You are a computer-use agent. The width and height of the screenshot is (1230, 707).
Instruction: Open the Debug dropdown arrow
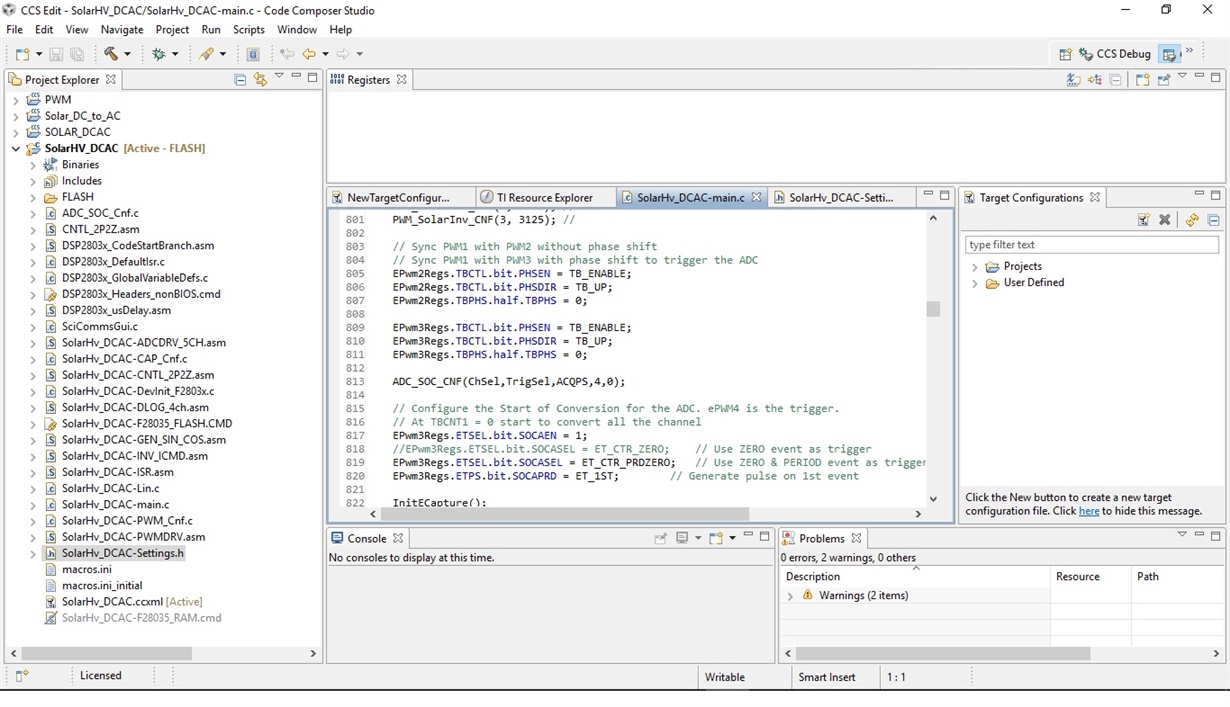[x=175, y=54]
